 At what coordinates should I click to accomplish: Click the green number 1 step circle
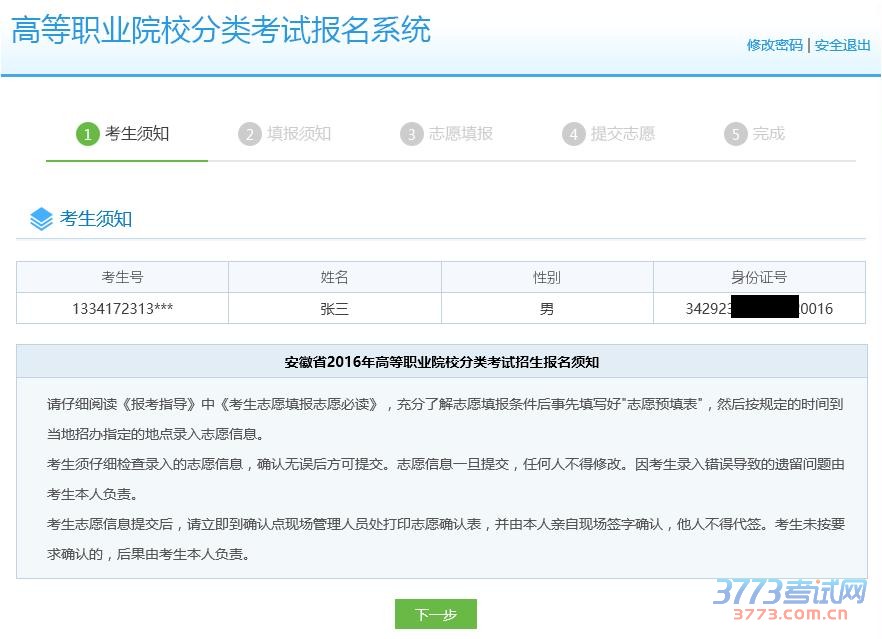(88, 134)
